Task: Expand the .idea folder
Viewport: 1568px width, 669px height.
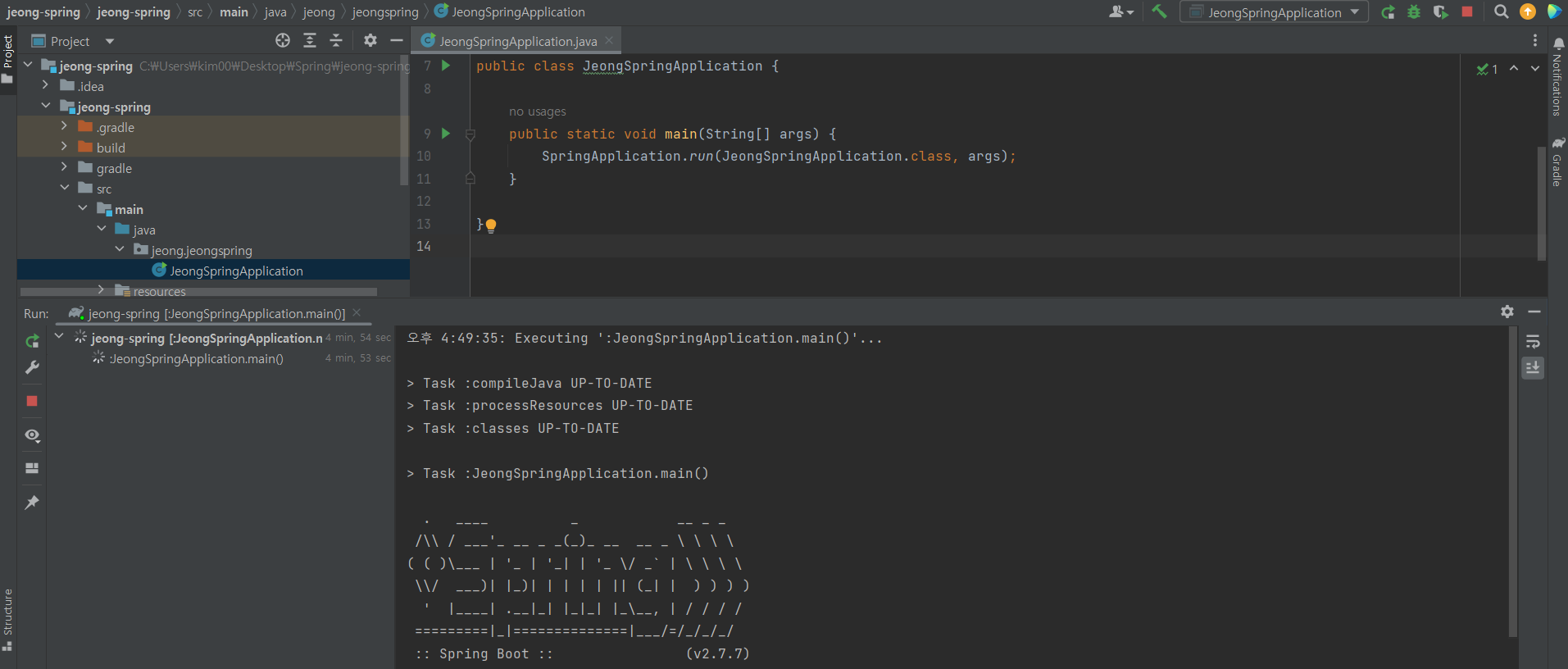Action: point(45,85)
